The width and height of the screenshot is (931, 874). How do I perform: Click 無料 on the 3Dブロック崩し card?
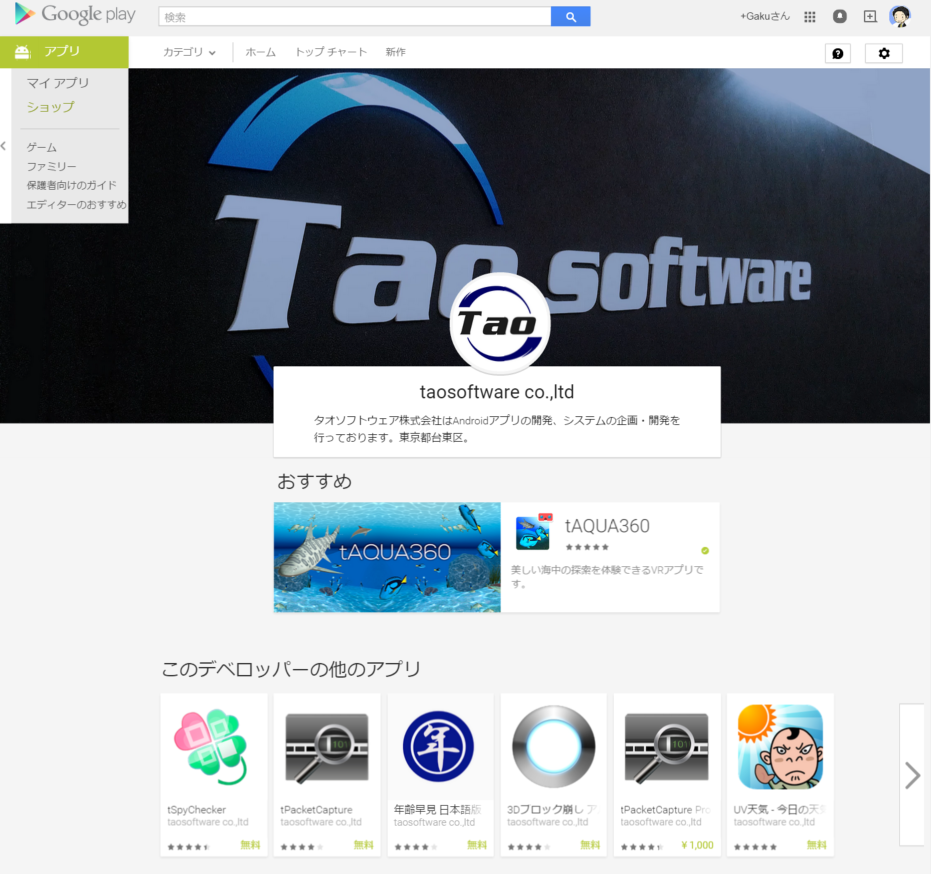[x=590, y=845]
